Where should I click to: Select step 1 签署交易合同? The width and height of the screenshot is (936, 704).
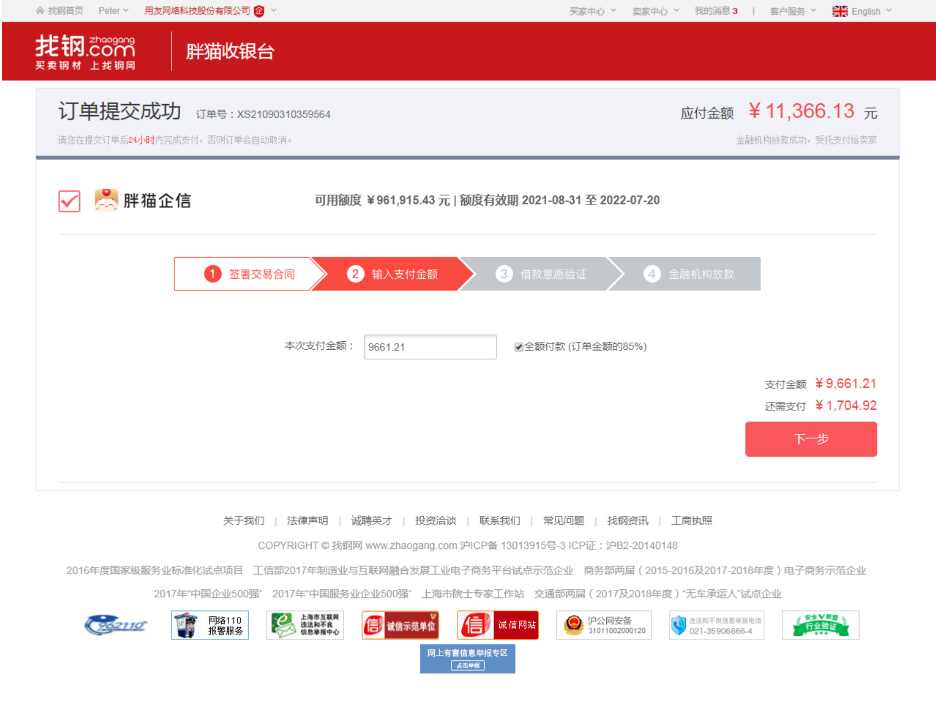(250, 274)
